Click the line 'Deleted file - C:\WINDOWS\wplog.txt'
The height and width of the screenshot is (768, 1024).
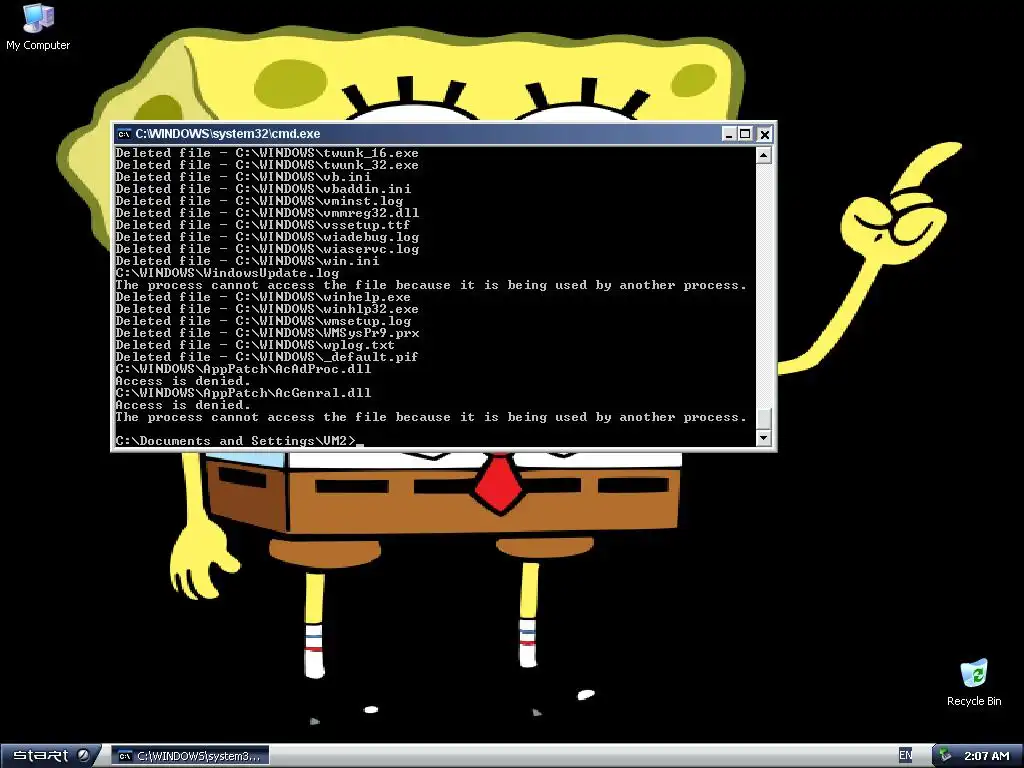pos(255,345)
